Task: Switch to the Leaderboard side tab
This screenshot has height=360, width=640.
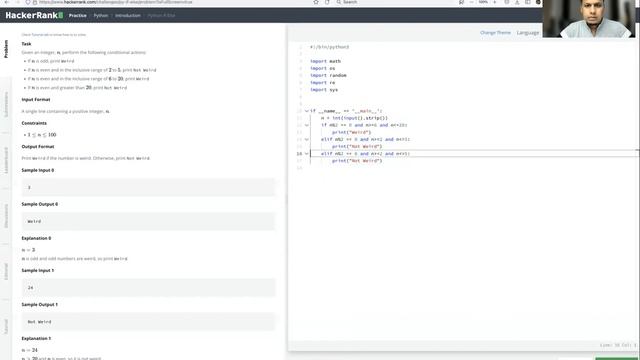Action: coord(6,160)
